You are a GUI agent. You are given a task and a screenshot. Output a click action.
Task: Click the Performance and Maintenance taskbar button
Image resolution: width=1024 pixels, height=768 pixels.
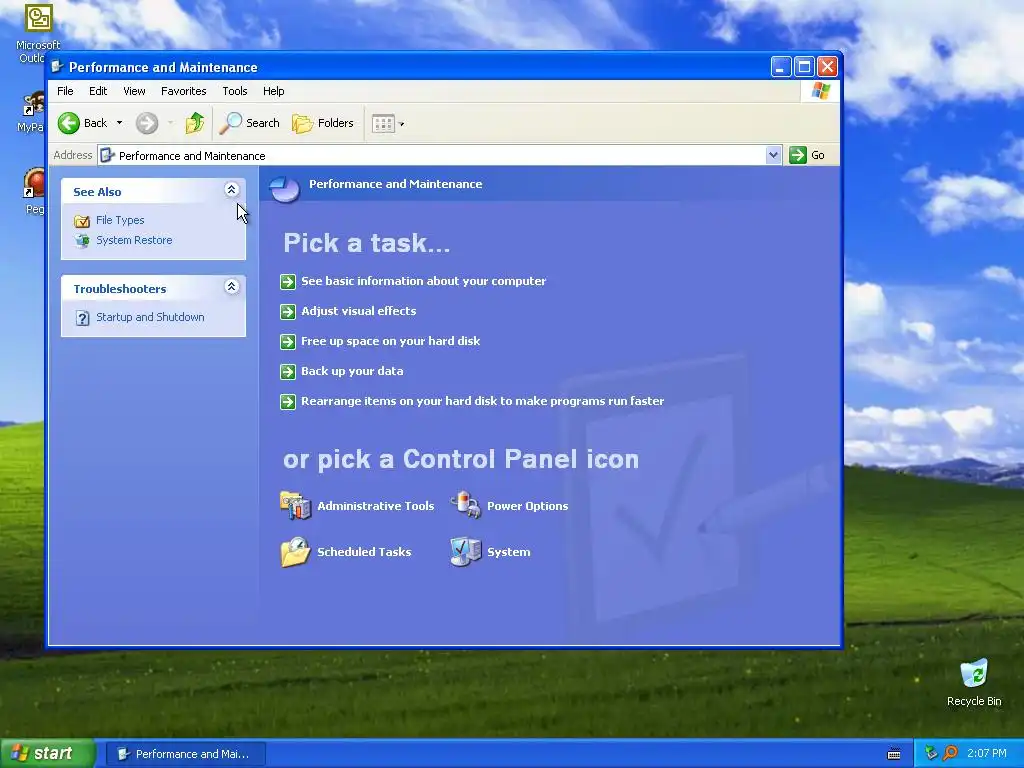[x=185, y=754]
